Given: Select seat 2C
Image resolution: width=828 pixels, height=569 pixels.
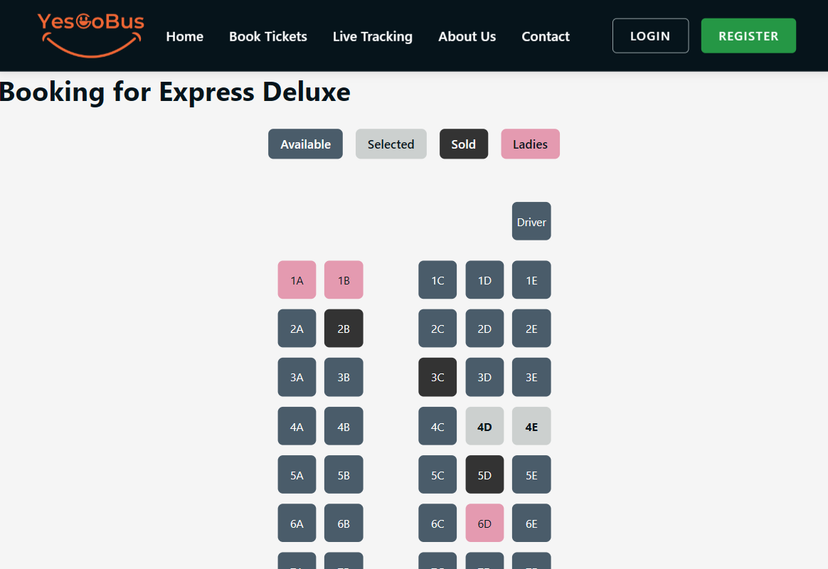Looking at the screenshot, I should 437,328.
